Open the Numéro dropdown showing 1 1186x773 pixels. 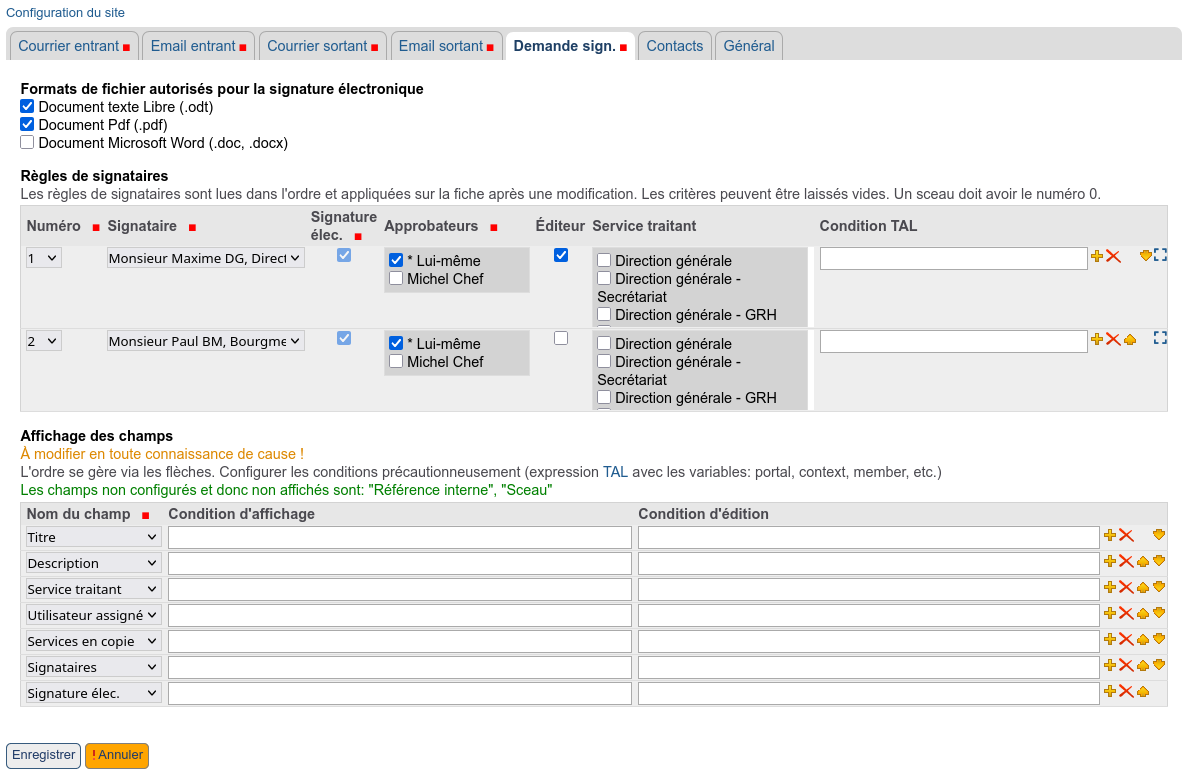(43, 258)
